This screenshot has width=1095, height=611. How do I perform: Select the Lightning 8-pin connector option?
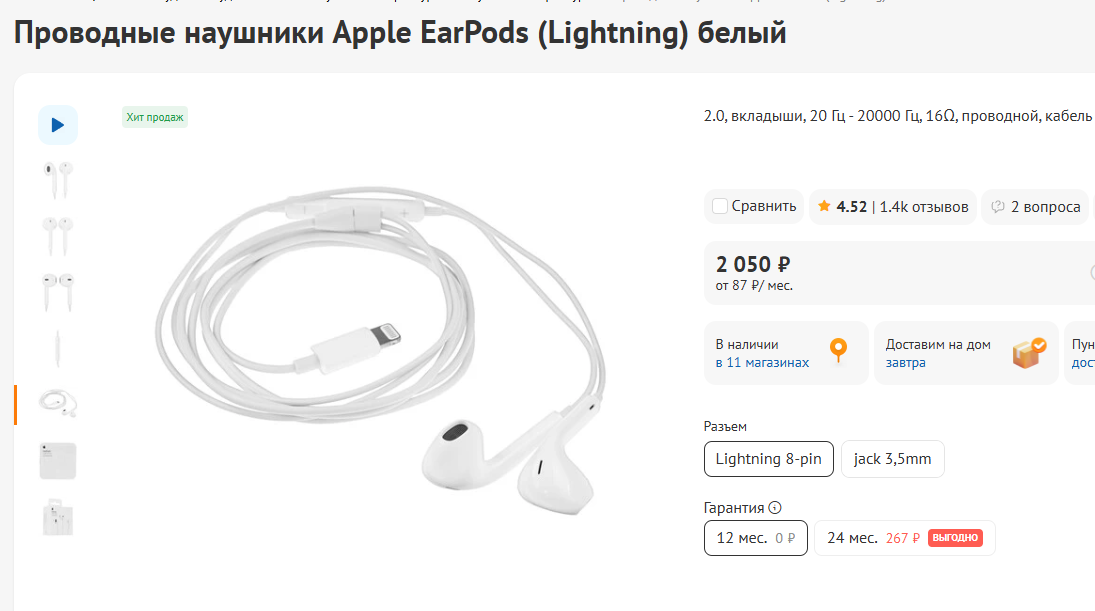[769, 459]
